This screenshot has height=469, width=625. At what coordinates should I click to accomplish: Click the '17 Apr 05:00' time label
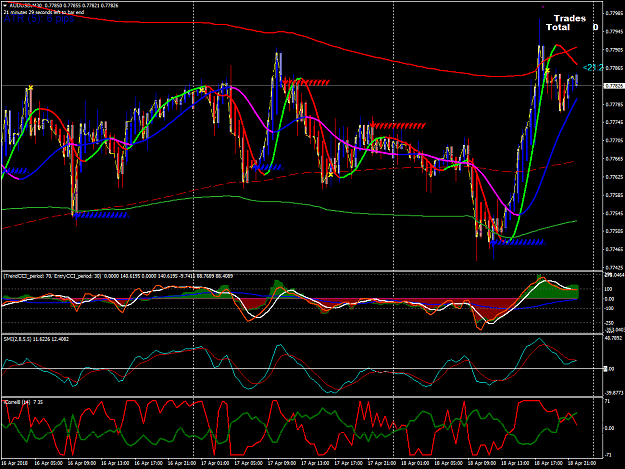pos(248,463)
